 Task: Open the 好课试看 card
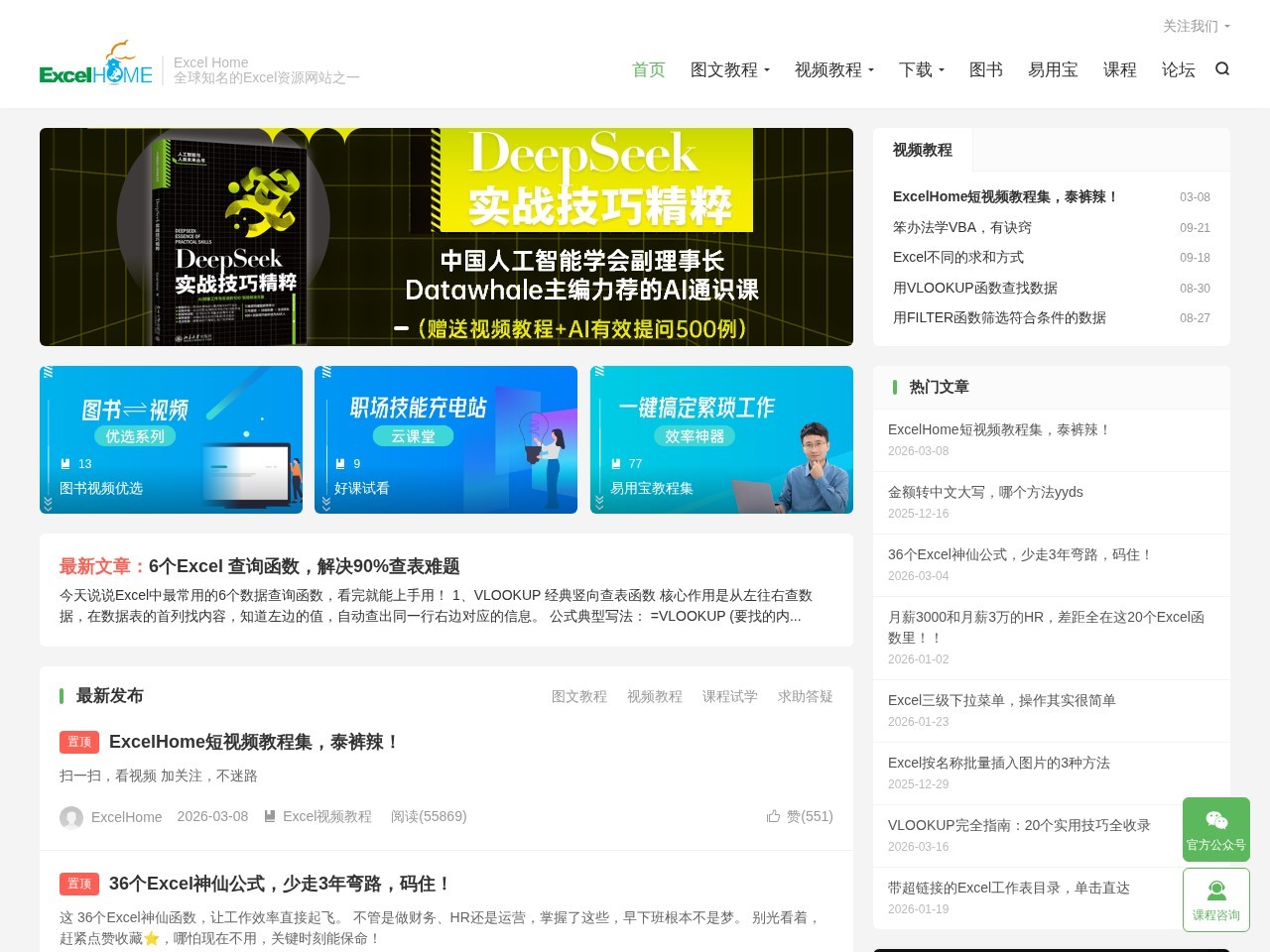pos(445,439)
